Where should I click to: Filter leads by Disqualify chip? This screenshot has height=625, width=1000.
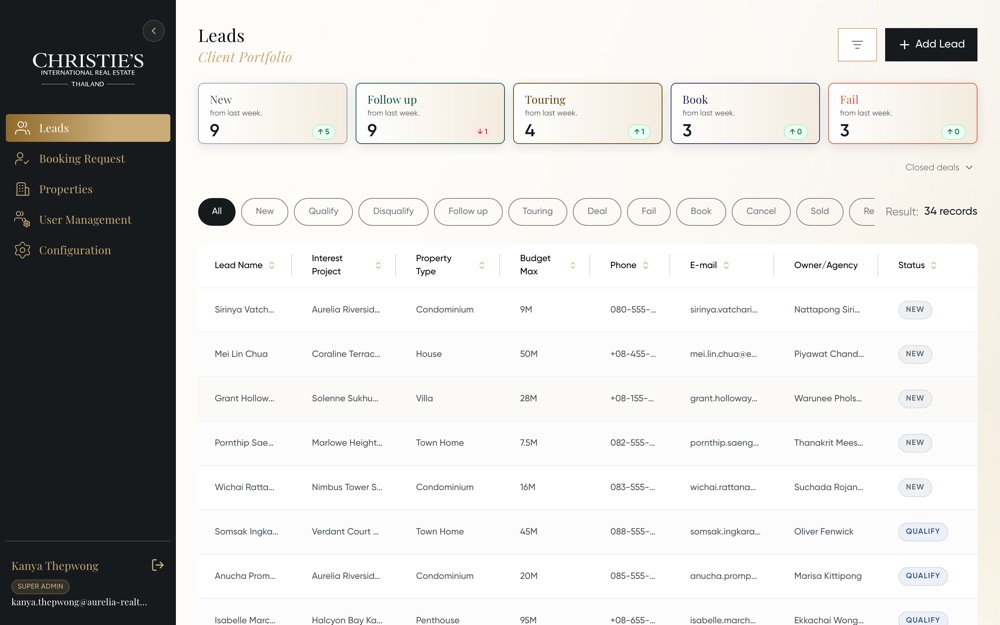tap(393, 212)
